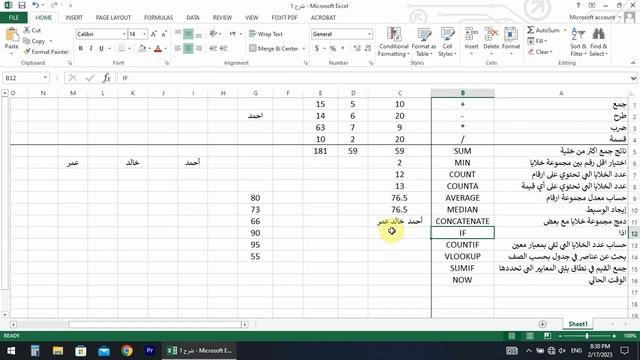Open the Windows Start menu
Viewport: 640px width, 360px height.
(x=11, y=350)
